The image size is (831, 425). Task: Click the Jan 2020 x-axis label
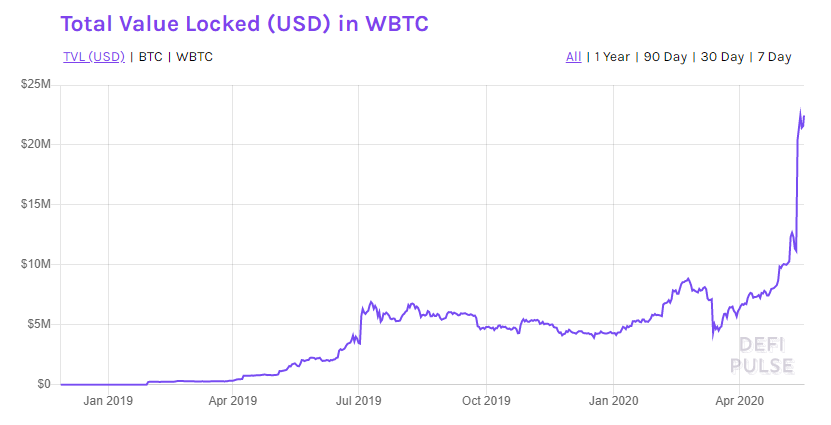612,401
